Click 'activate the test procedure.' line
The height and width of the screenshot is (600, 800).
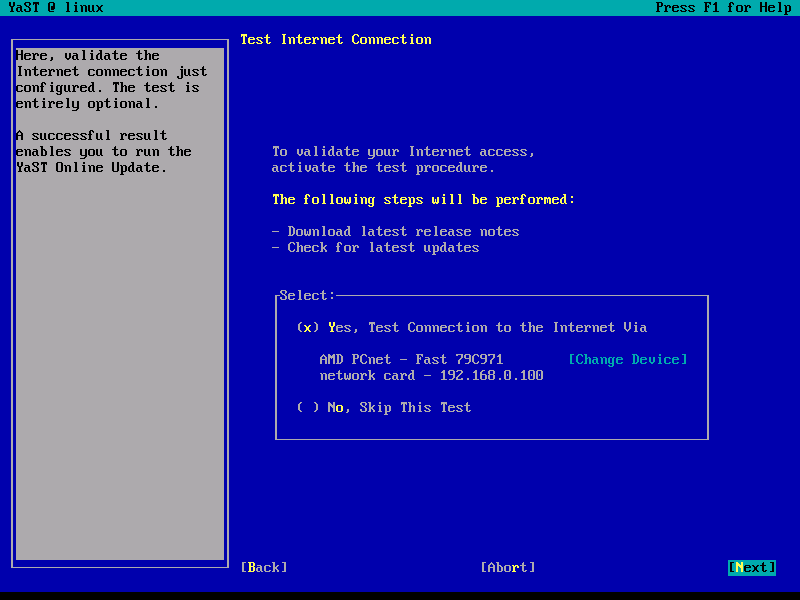383,168
